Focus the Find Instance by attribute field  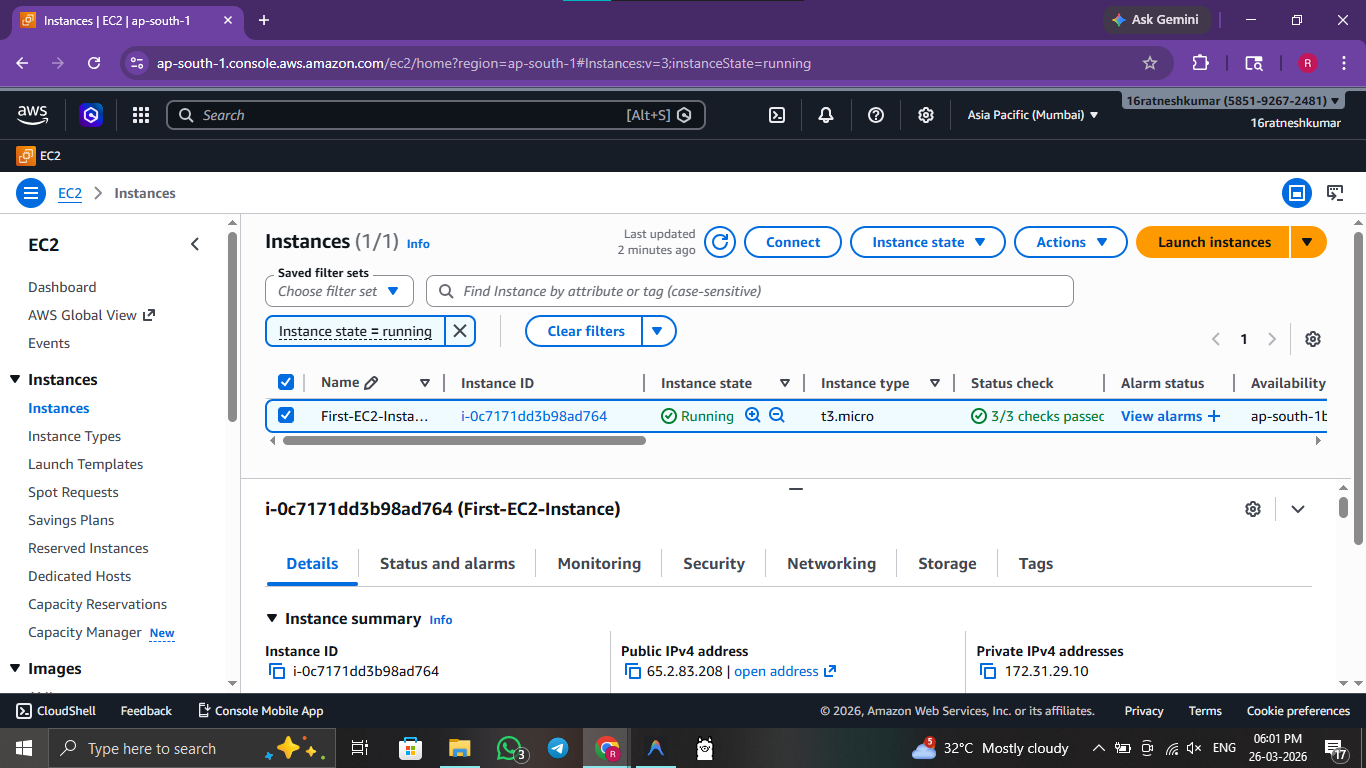pyautogui.click(x=750, y=291)
